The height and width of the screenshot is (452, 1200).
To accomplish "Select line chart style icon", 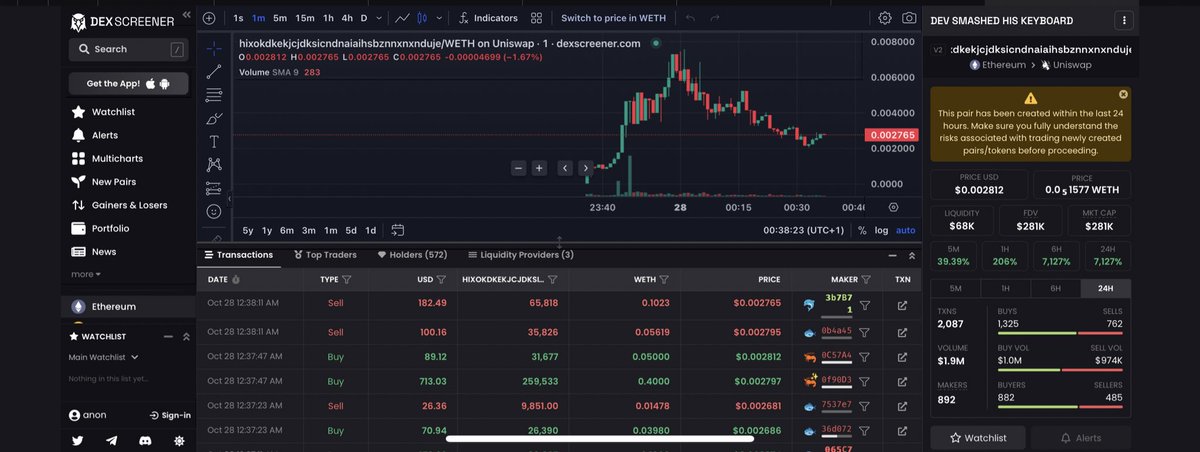I will coord(402,18).
